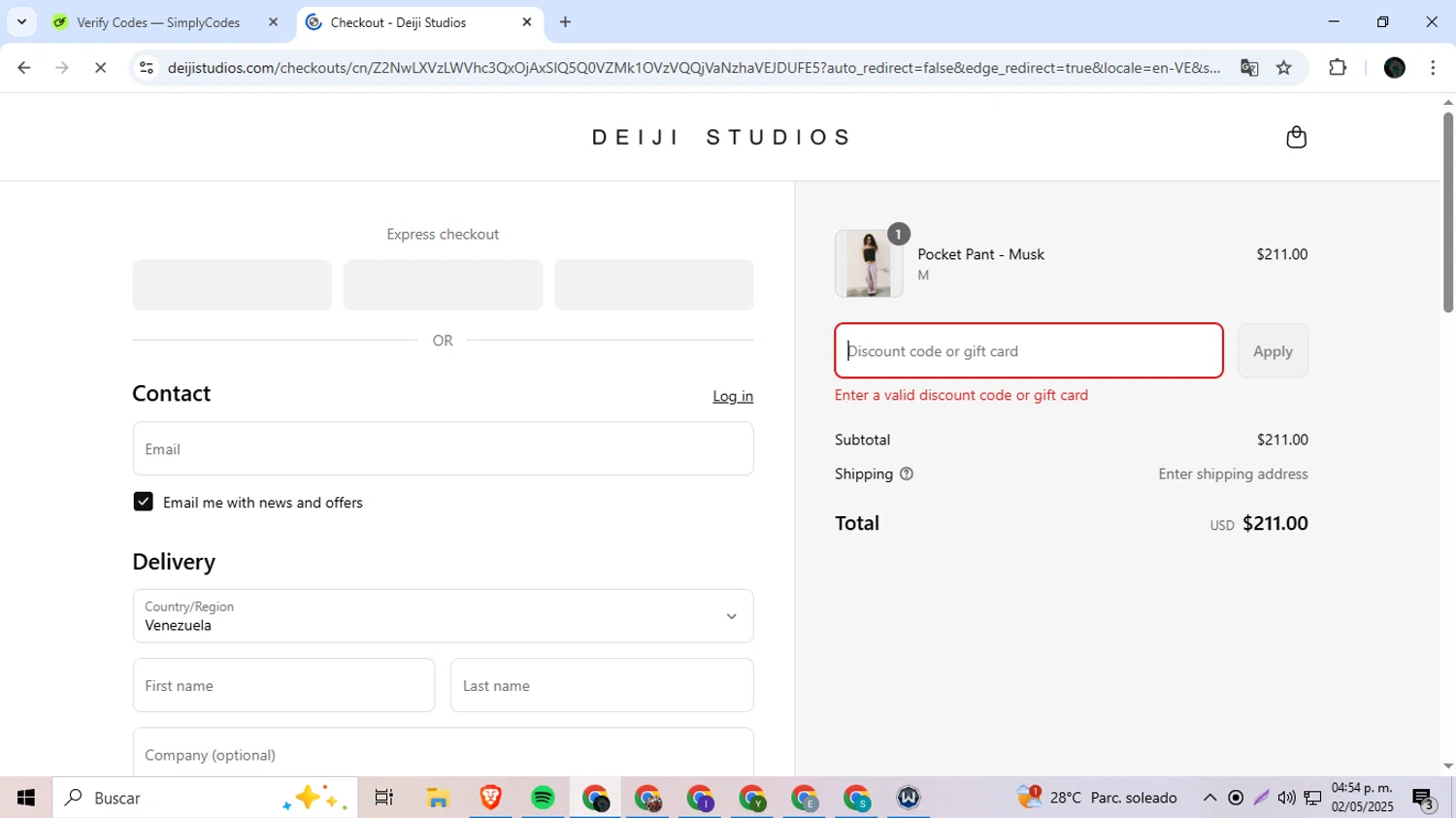Image resolution: width=1456 pixels, height=818 pixels.
Task: Click the Pocket Pant - Musk product name
Action: (980, 254)
